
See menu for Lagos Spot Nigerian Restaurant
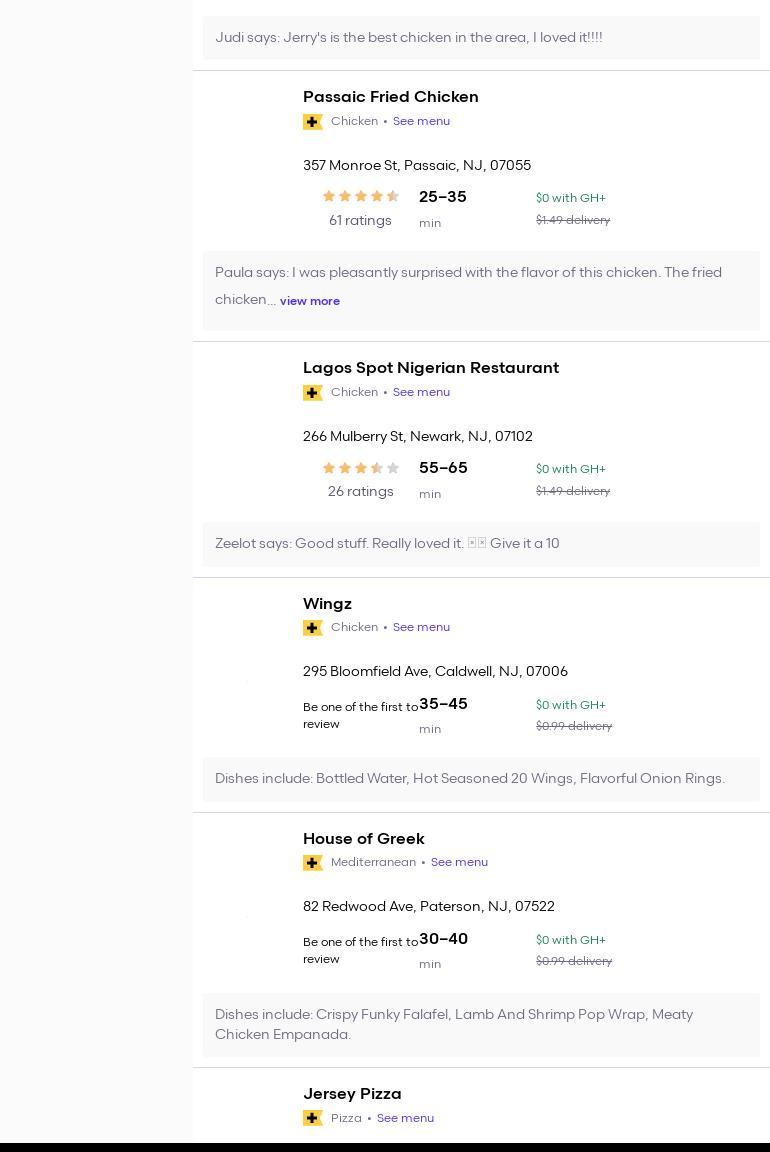421,392
